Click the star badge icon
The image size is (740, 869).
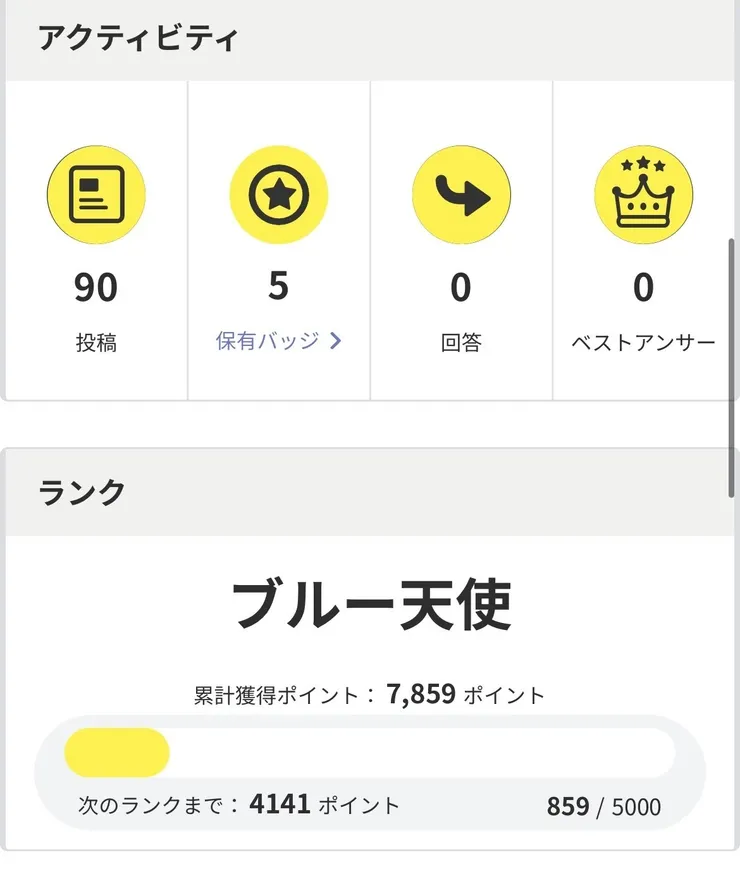click(x=279, y=195)
